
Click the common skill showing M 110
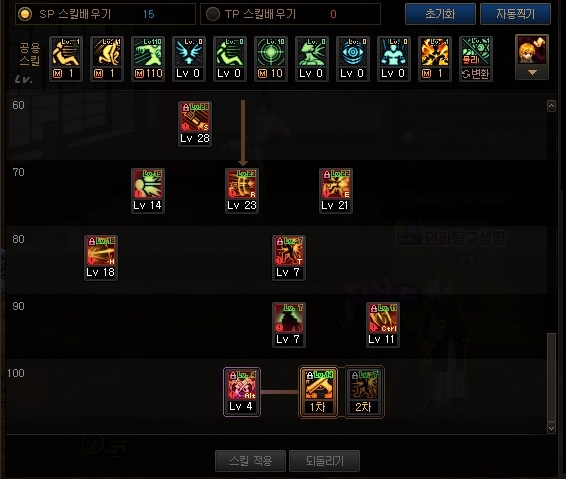[148, 59]
